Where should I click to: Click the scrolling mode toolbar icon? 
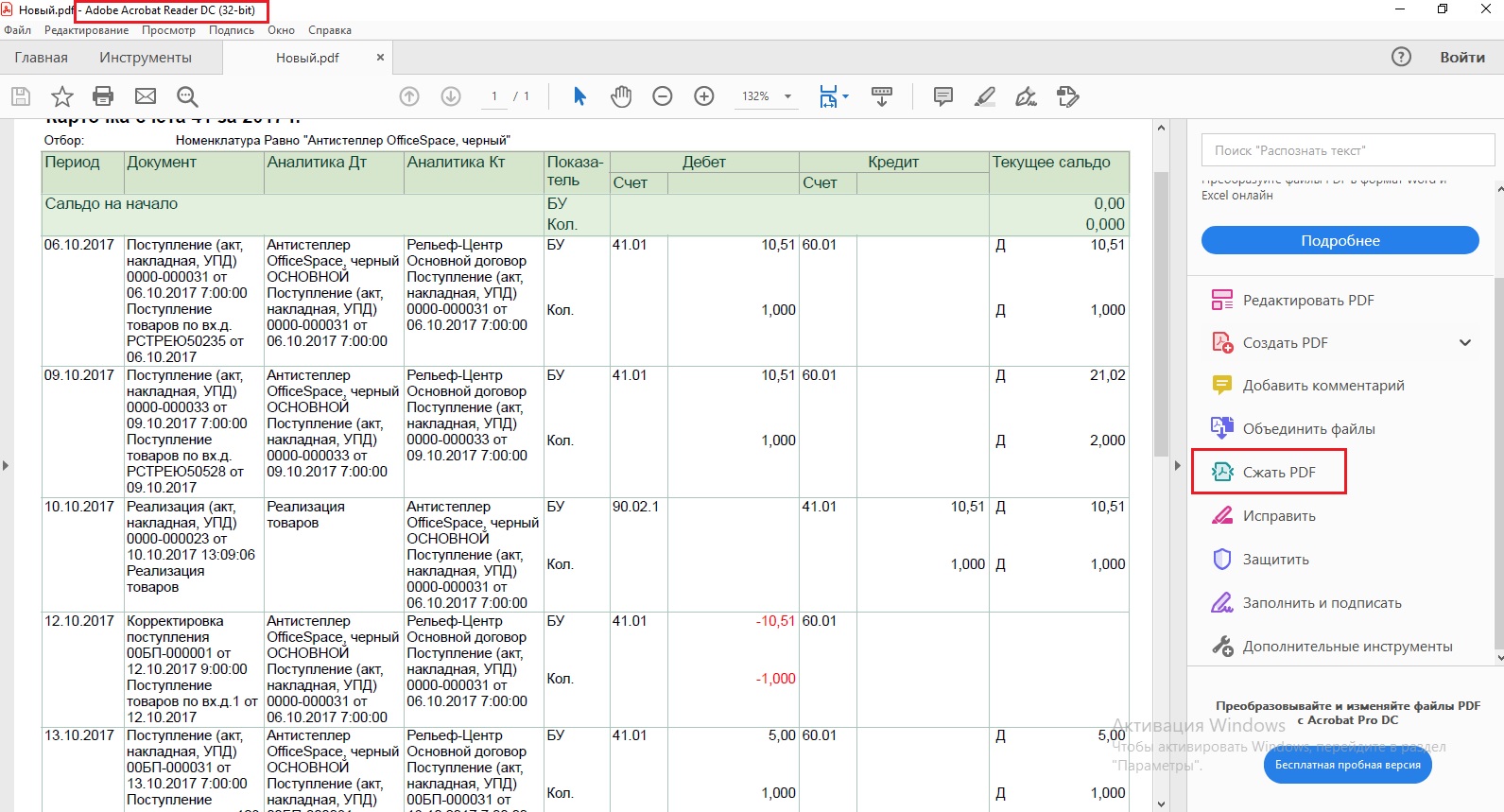(x=882, y=96)
